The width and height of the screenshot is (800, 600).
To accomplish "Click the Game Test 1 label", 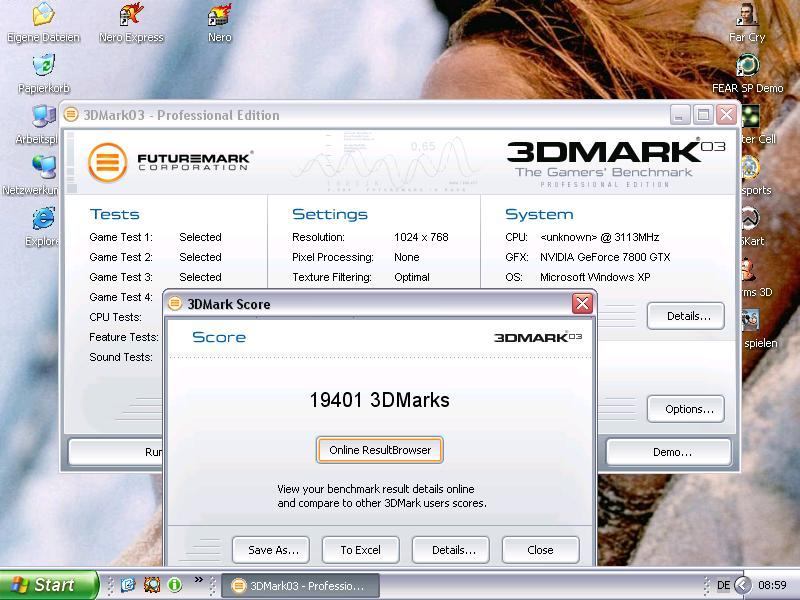I will [x=121, y=237].
